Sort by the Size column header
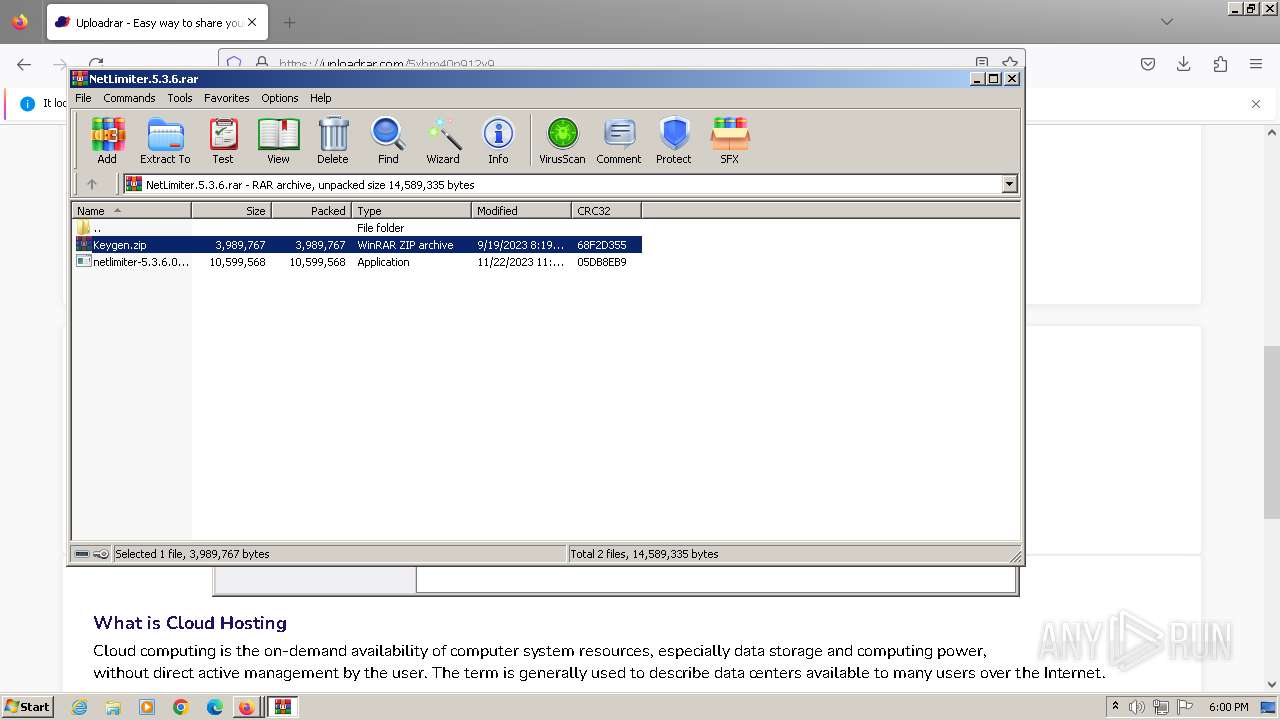Viewport: 1280px width, 720px height. 231,211
